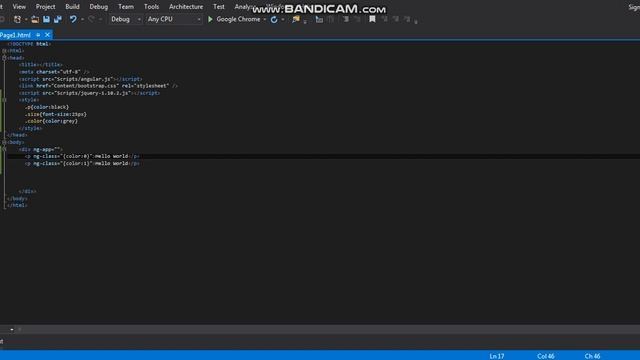Collapse the head tag outlining node

pos(4,58)
